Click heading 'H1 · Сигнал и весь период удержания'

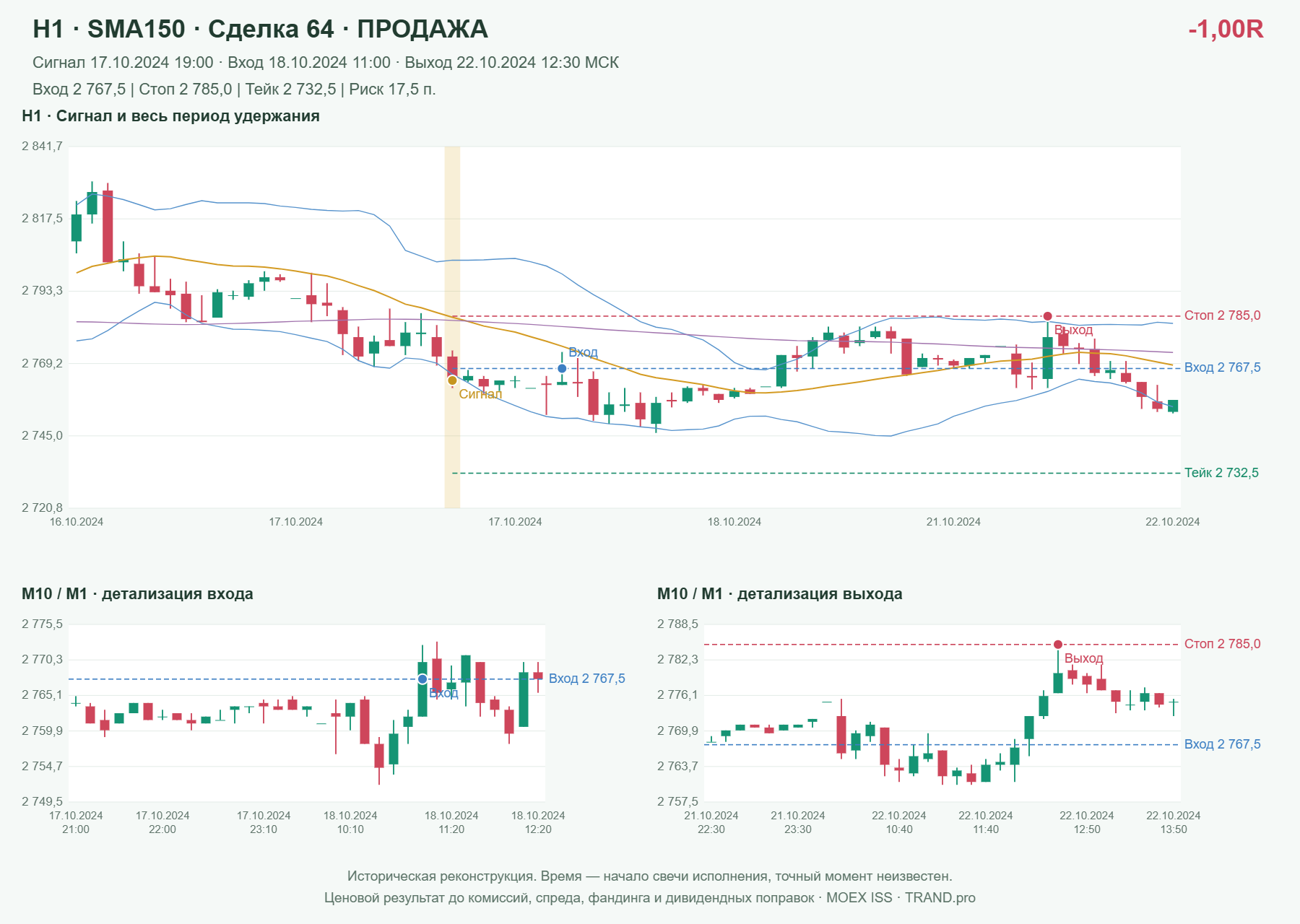tap(170, 116)
